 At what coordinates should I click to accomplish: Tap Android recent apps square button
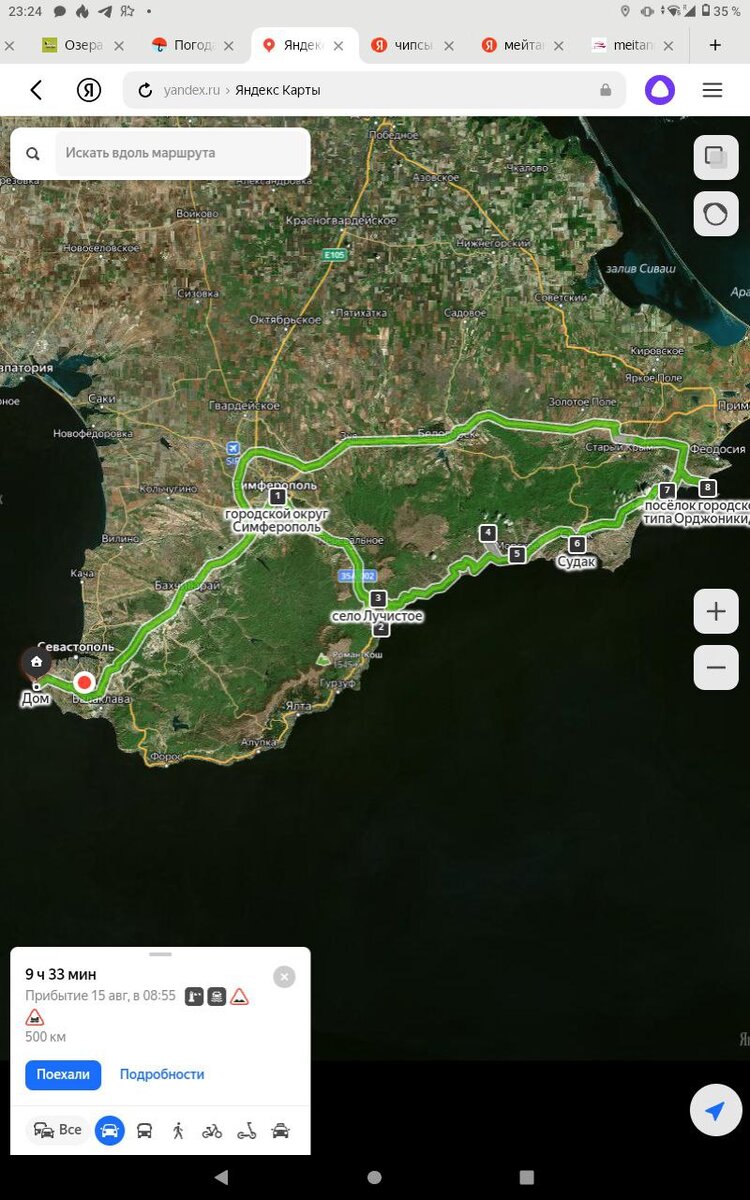tap(527, 1177)
